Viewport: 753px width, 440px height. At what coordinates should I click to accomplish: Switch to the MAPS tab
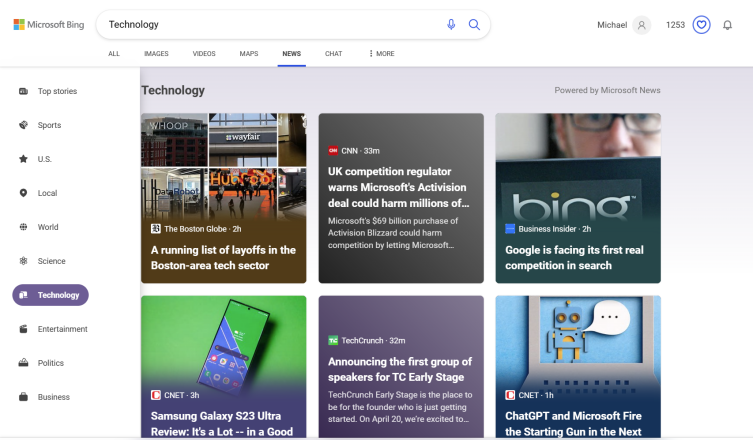249,54
